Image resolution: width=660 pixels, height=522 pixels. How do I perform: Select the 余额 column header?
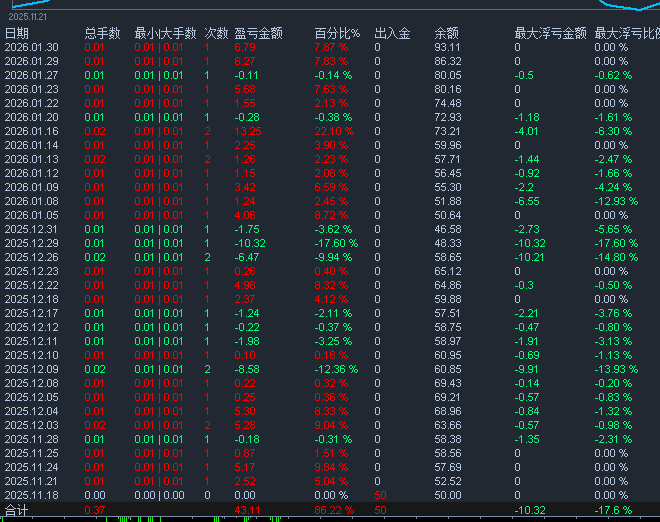(447, 33)
